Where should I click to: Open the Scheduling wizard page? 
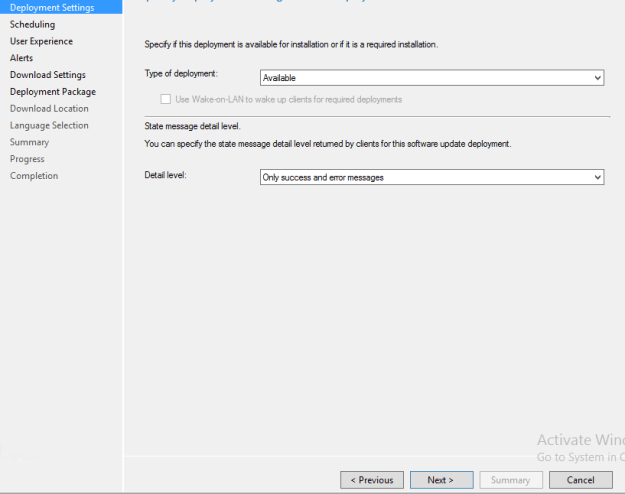[33, 24]
